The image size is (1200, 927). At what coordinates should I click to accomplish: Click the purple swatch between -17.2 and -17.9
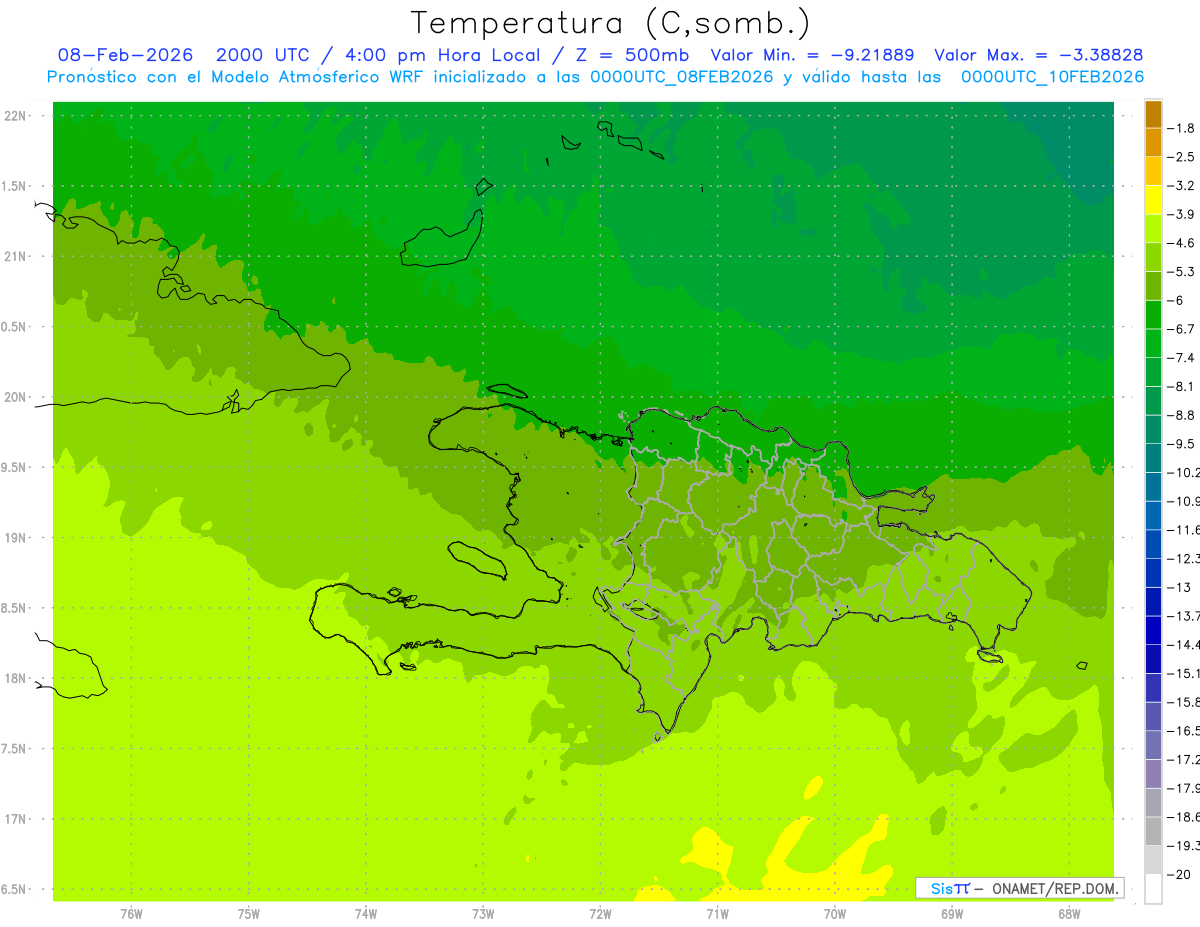pyautogui.click(x=1153, y=773)
